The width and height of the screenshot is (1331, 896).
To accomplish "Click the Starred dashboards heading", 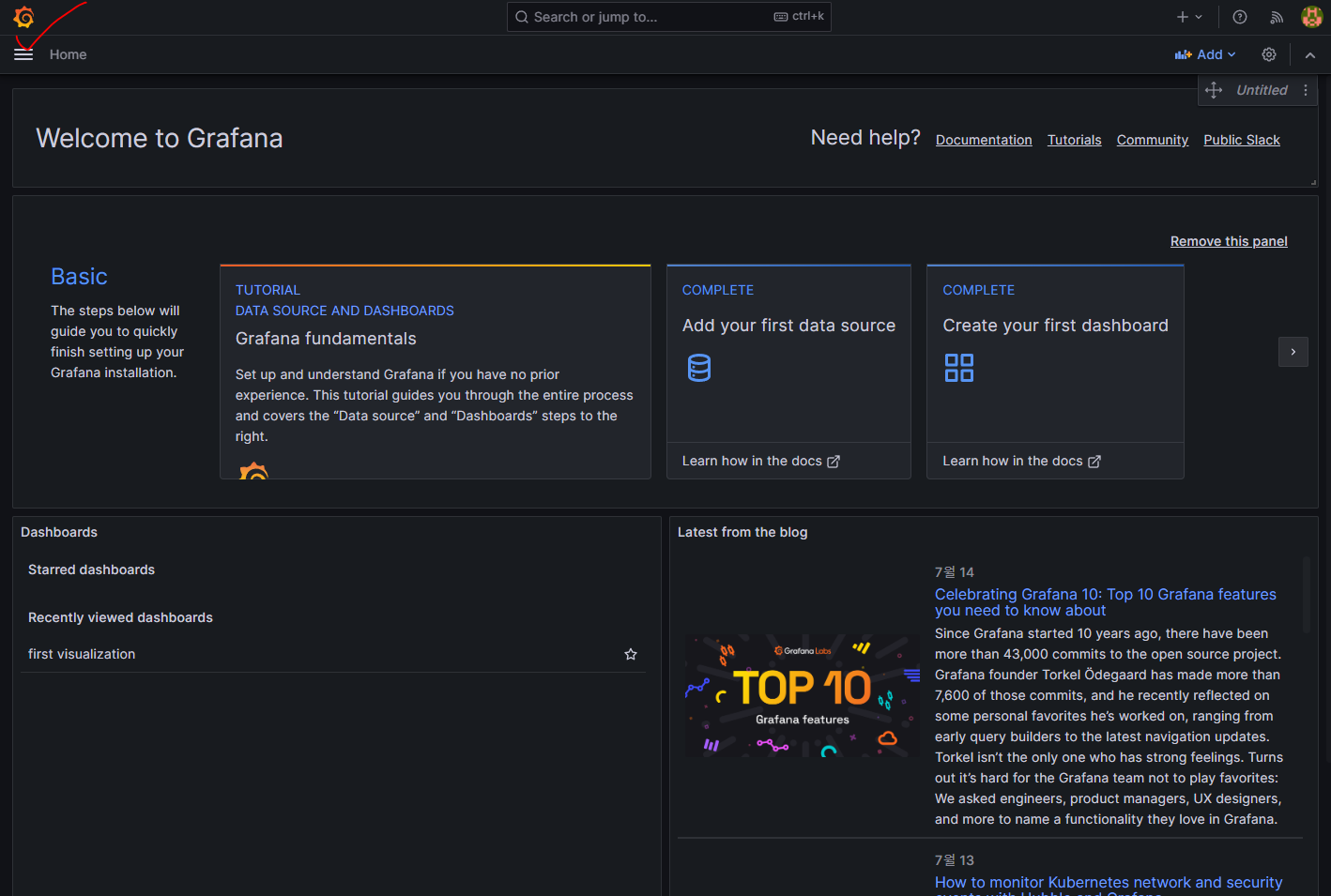I will coord(91,569).
